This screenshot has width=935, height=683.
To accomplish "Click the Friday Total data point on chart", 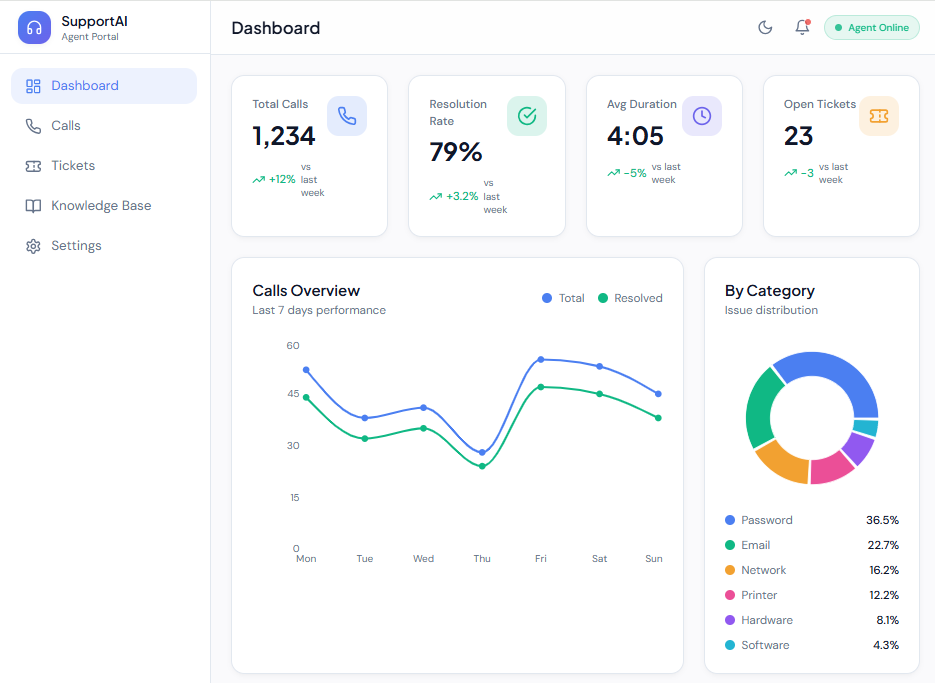I will [541, 359].
